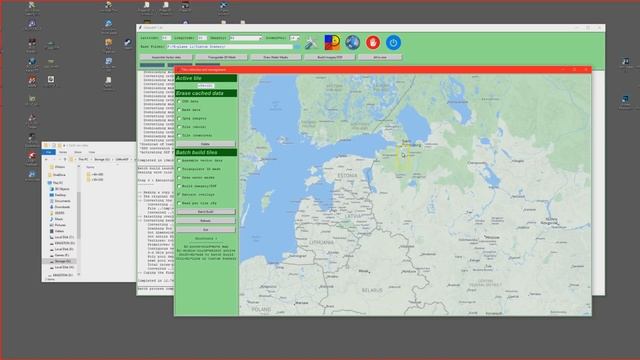
Task: Open the Imagery provider dropdown
Action: 246,38
